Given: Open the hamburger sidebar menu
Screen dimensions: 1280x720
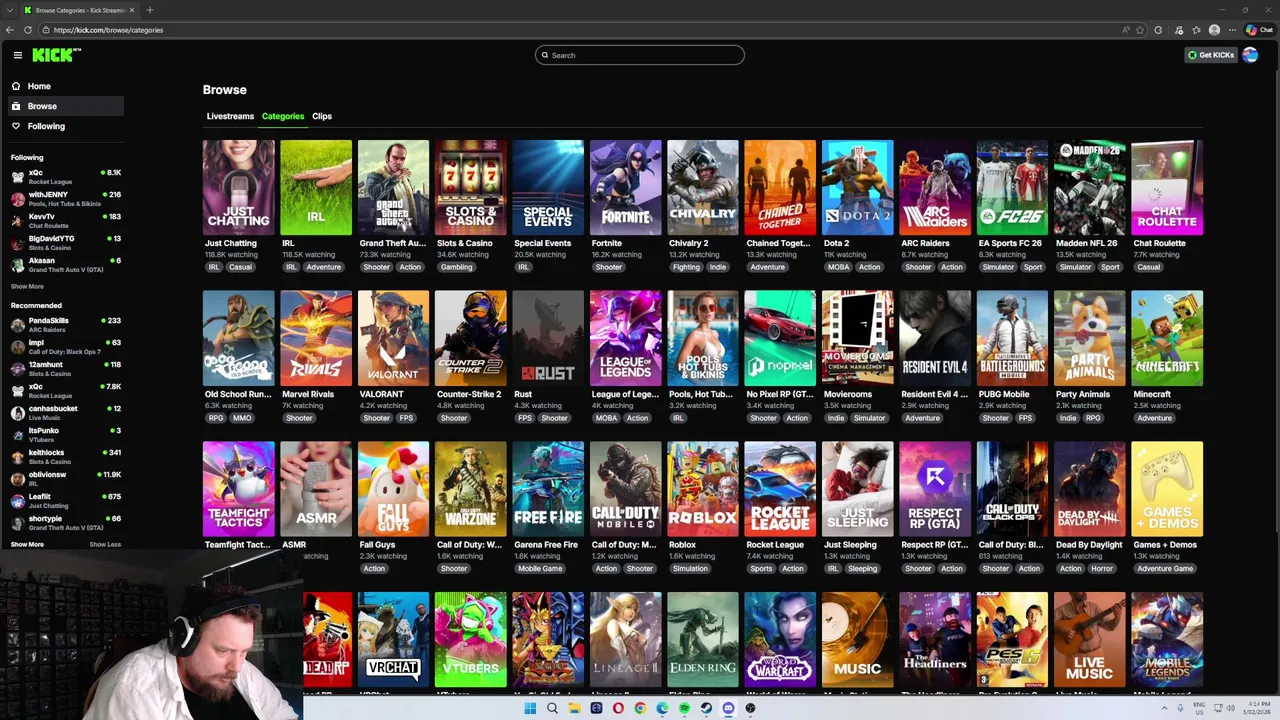Looking at the screenshot, I should [17, 55].
